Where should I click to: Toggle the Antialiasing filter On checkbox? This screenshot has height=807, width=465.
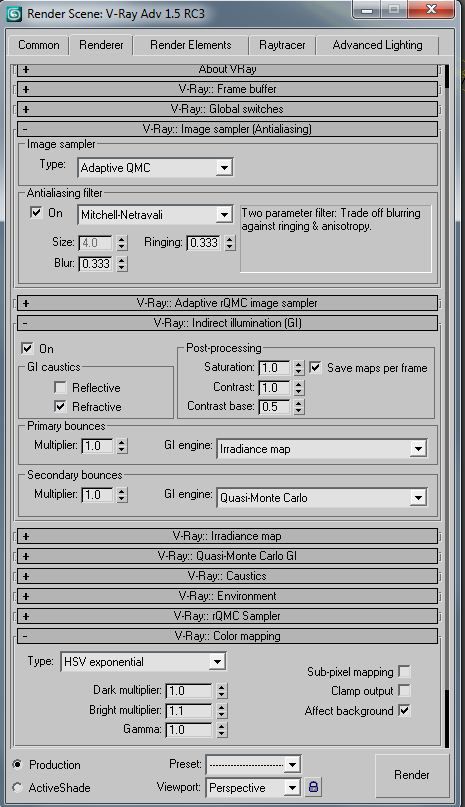(36, 213)
